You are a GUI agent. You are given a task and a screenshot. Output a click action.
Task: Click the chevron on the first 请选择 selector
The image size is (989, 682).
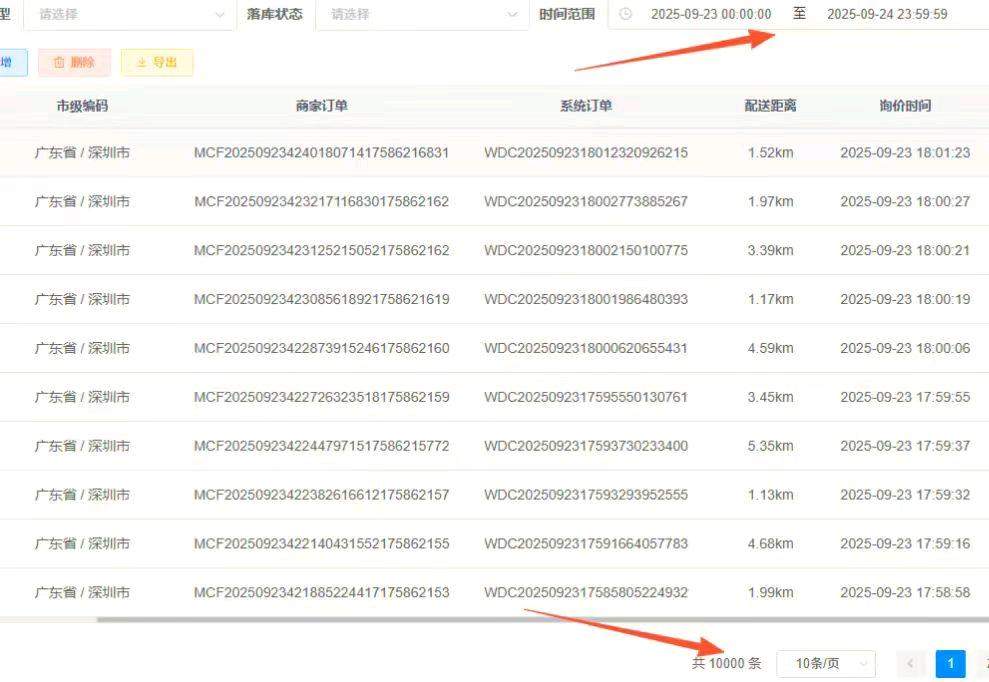[x=220, y=14]
